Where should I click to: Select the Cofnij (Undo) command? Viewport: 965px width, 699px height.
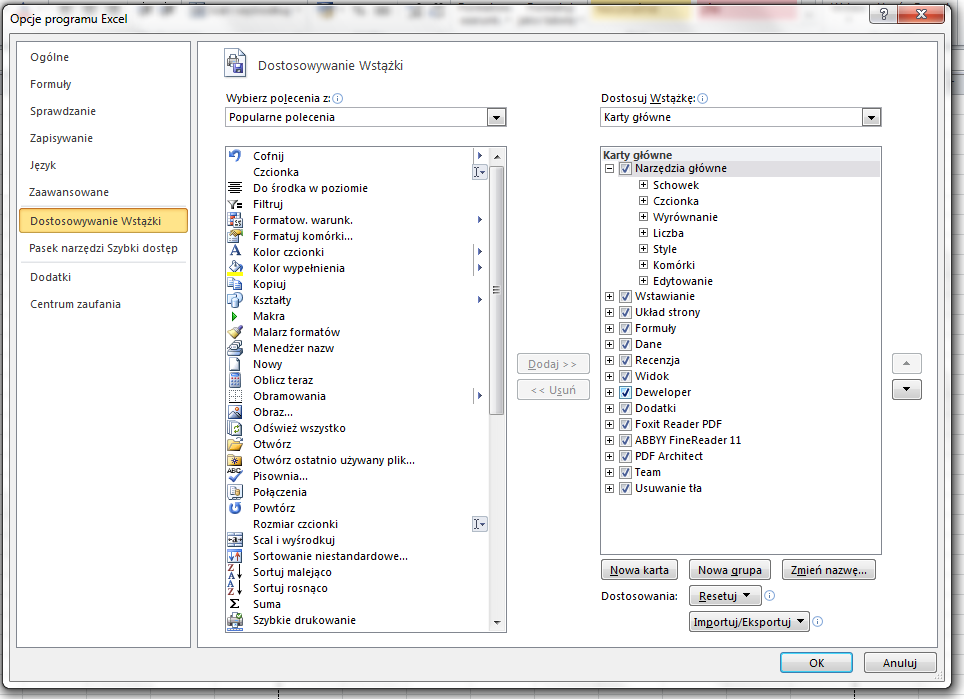coord(270,155)
